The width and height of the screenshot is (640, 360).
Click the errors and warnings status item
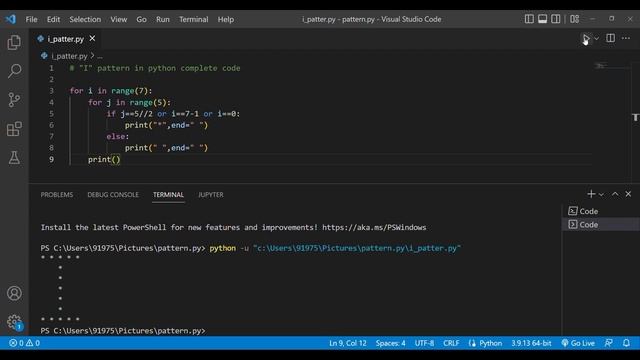[24, 343]
